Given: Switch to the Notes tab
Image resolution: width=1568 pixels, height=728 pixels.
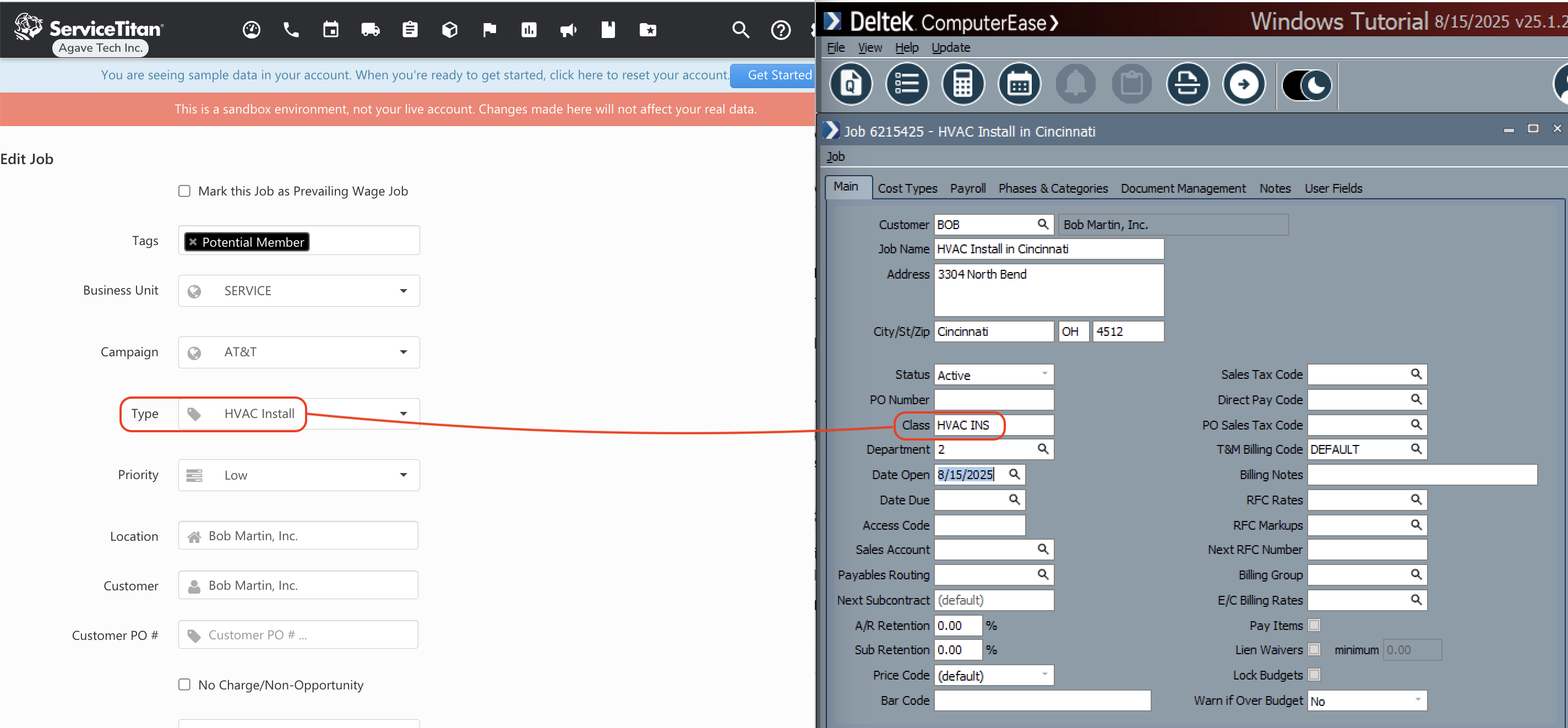Looking at the screenshot, I should 1275,189.
